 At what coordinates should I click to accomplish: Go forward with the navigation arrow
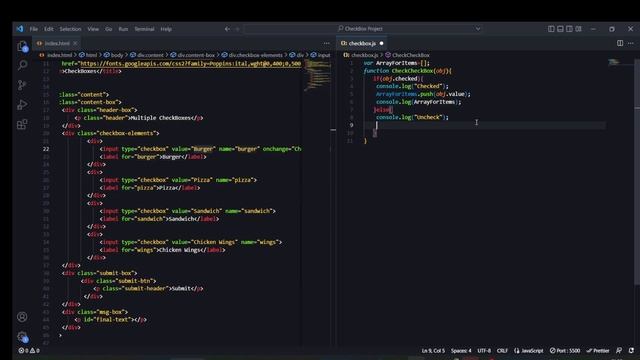(x=238, y=29)
